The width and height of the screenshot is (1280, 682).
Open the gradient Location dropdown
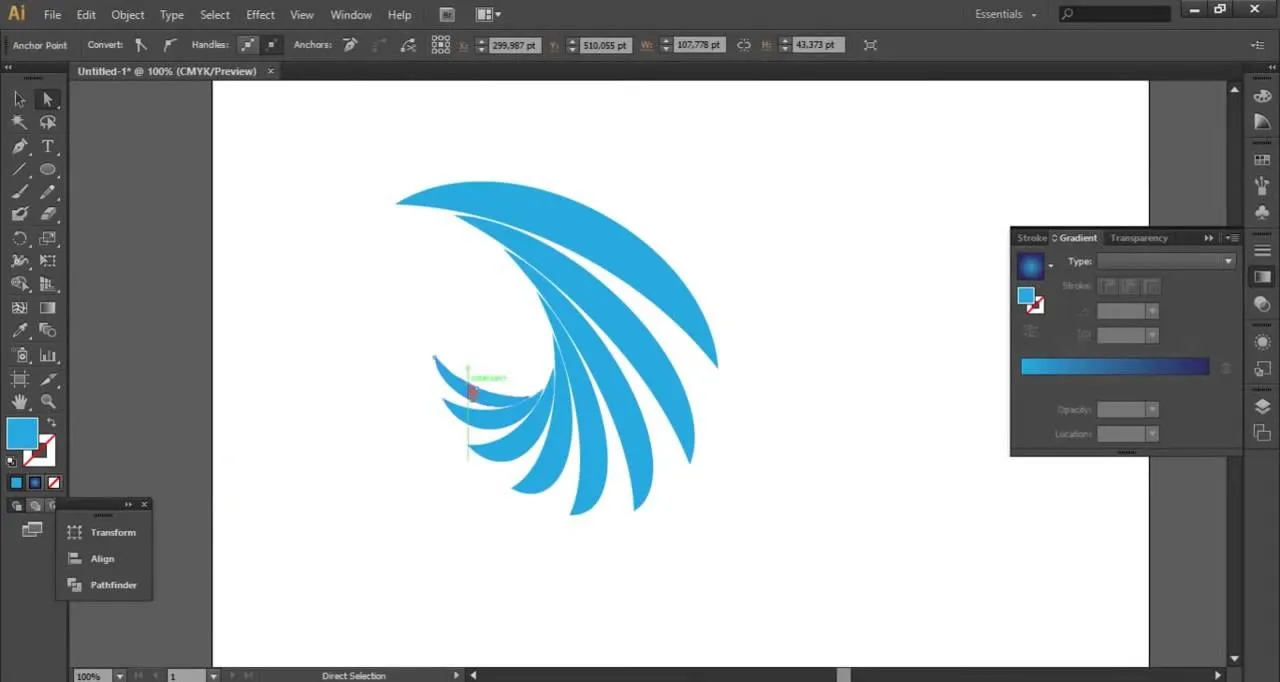pos(1152,434)
